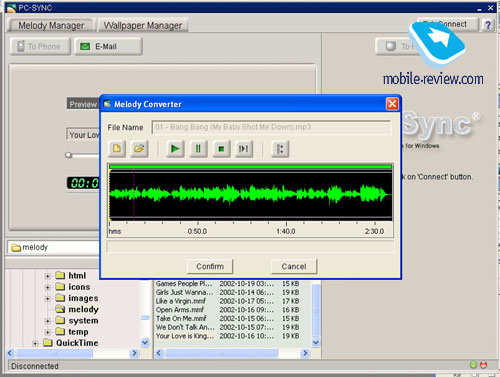Click the preview slider handle
Screen dimensions: 500x377
(x=69, y=155)
